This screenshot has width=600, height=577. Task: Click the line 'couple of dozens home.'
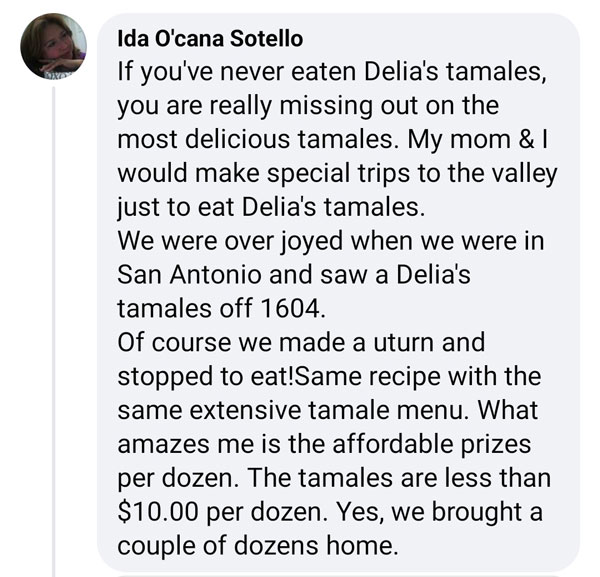coord(258,546)
